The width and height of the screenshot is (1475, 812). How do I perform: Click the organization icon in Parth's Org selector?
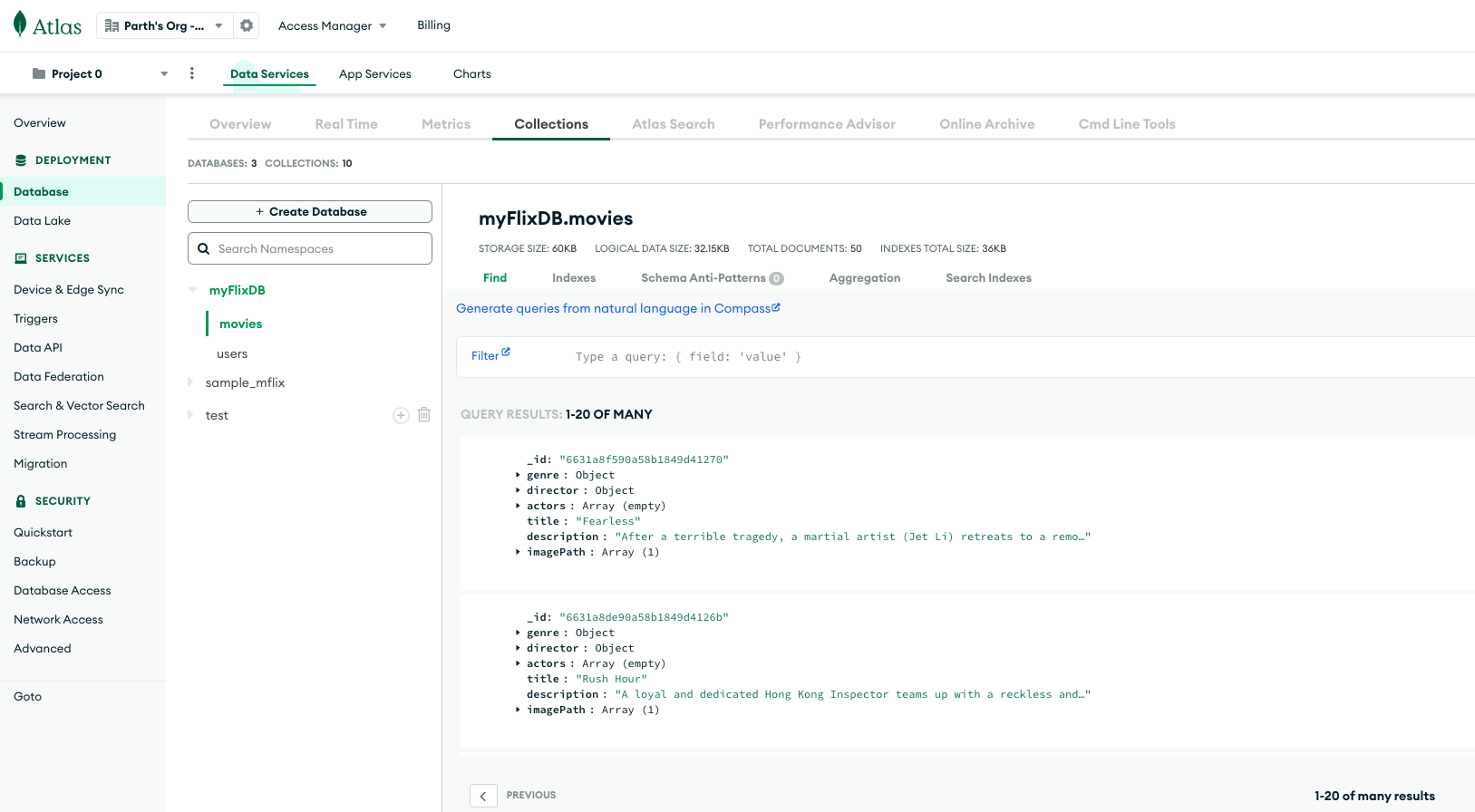112,25
